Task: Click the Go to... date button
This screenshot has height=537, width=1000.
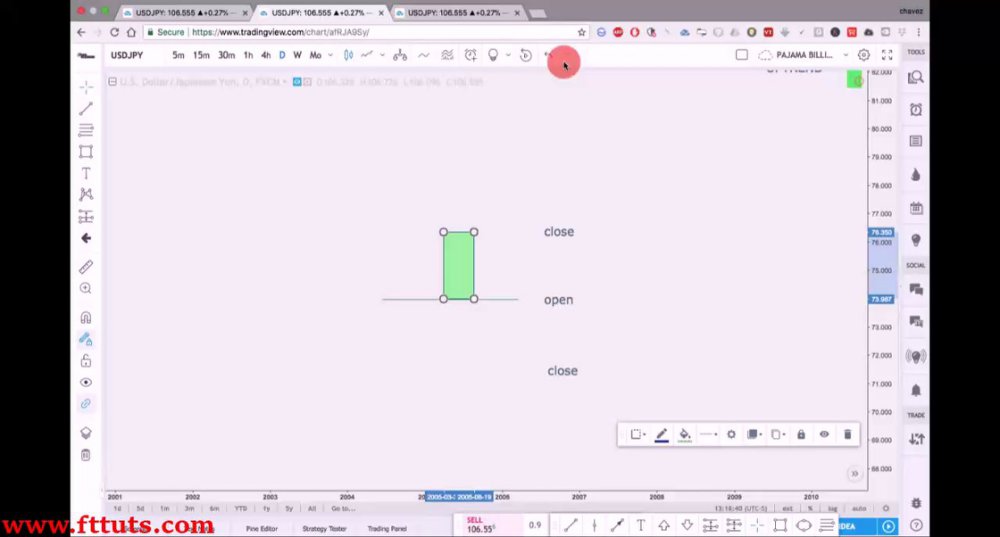Action: (x=343, y=509)
